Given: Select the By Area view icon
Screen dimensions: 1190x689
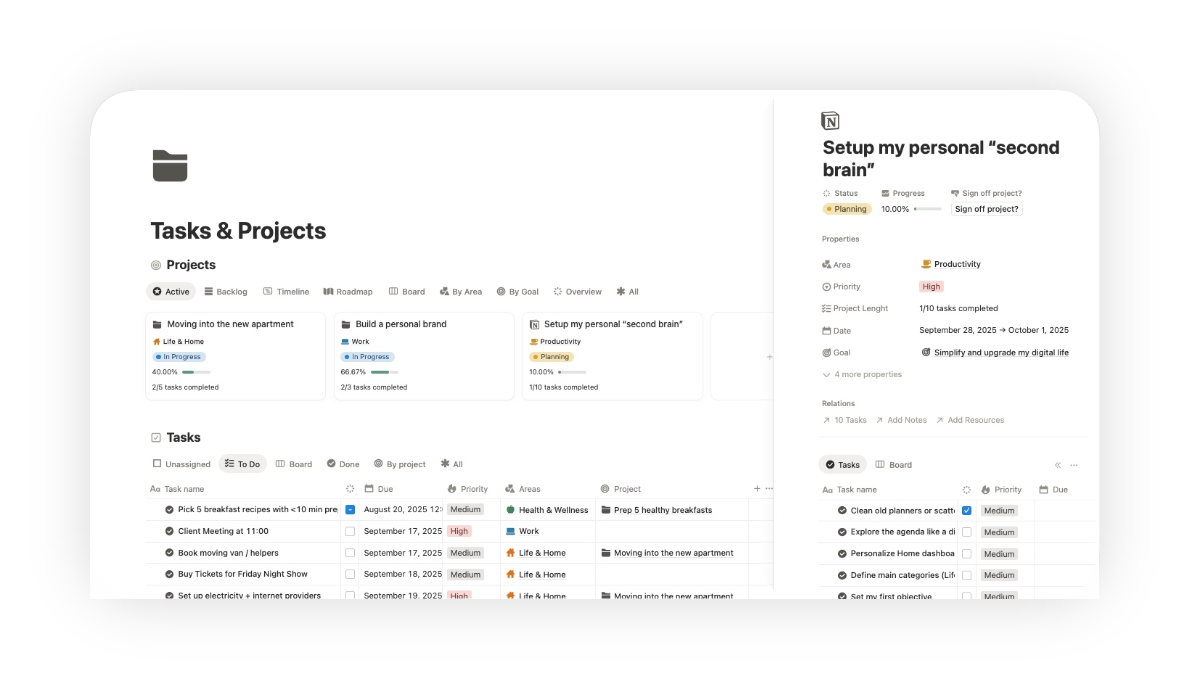Looking at the screenshot, I should [x=446, y=291].
